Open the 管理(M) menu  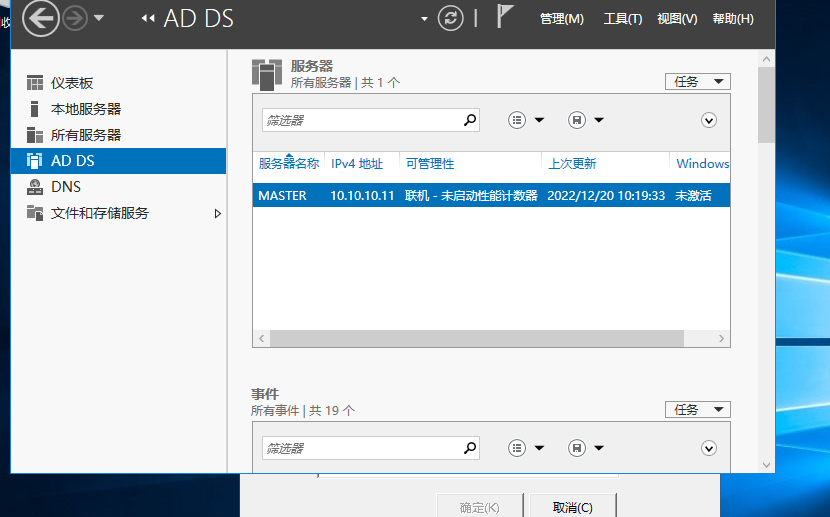point(562,19)
